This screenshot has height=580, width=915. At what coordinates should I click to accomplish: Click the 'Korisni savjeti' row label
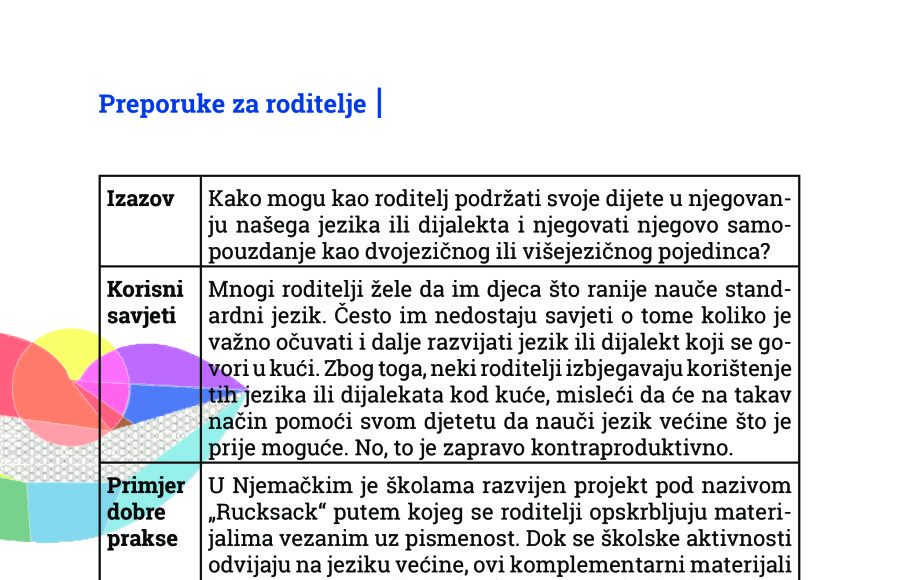(145, 302)
